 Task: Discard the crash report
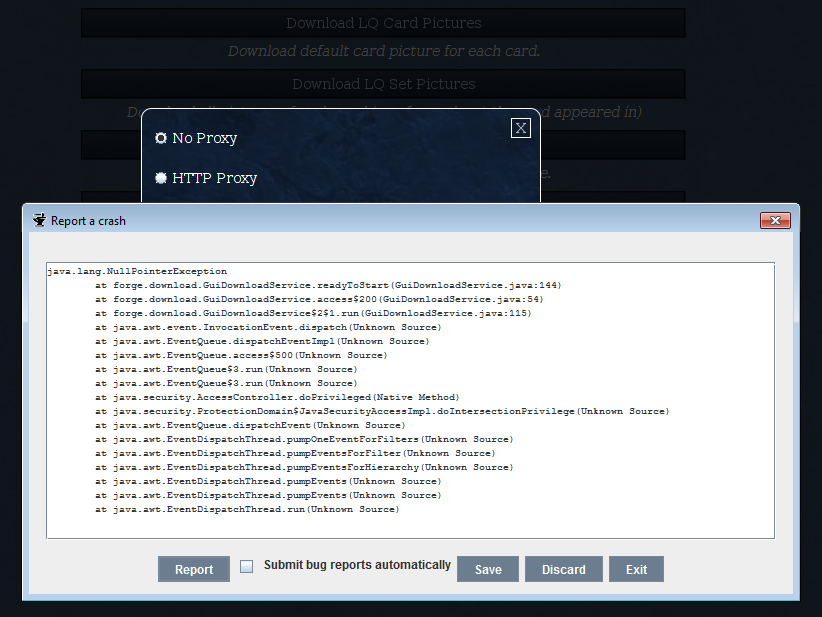[x=564, y=569]
